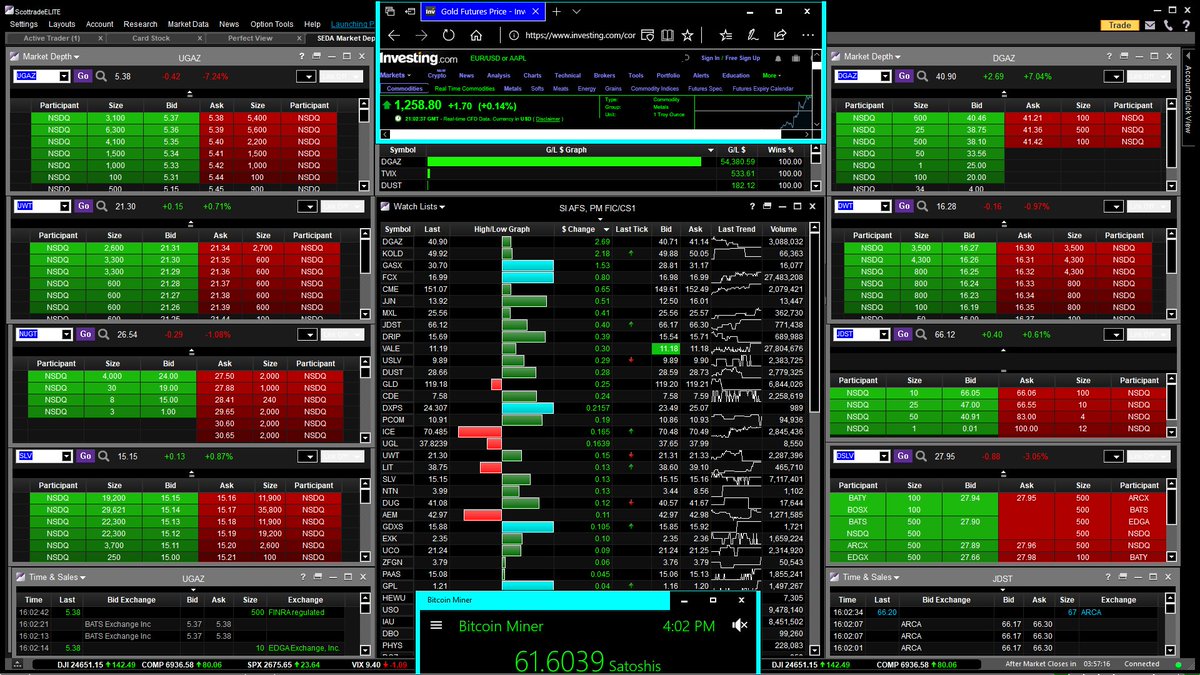1200x675 pixels.
Task: Open the Option Tools menu
Action: pos(272,24)
